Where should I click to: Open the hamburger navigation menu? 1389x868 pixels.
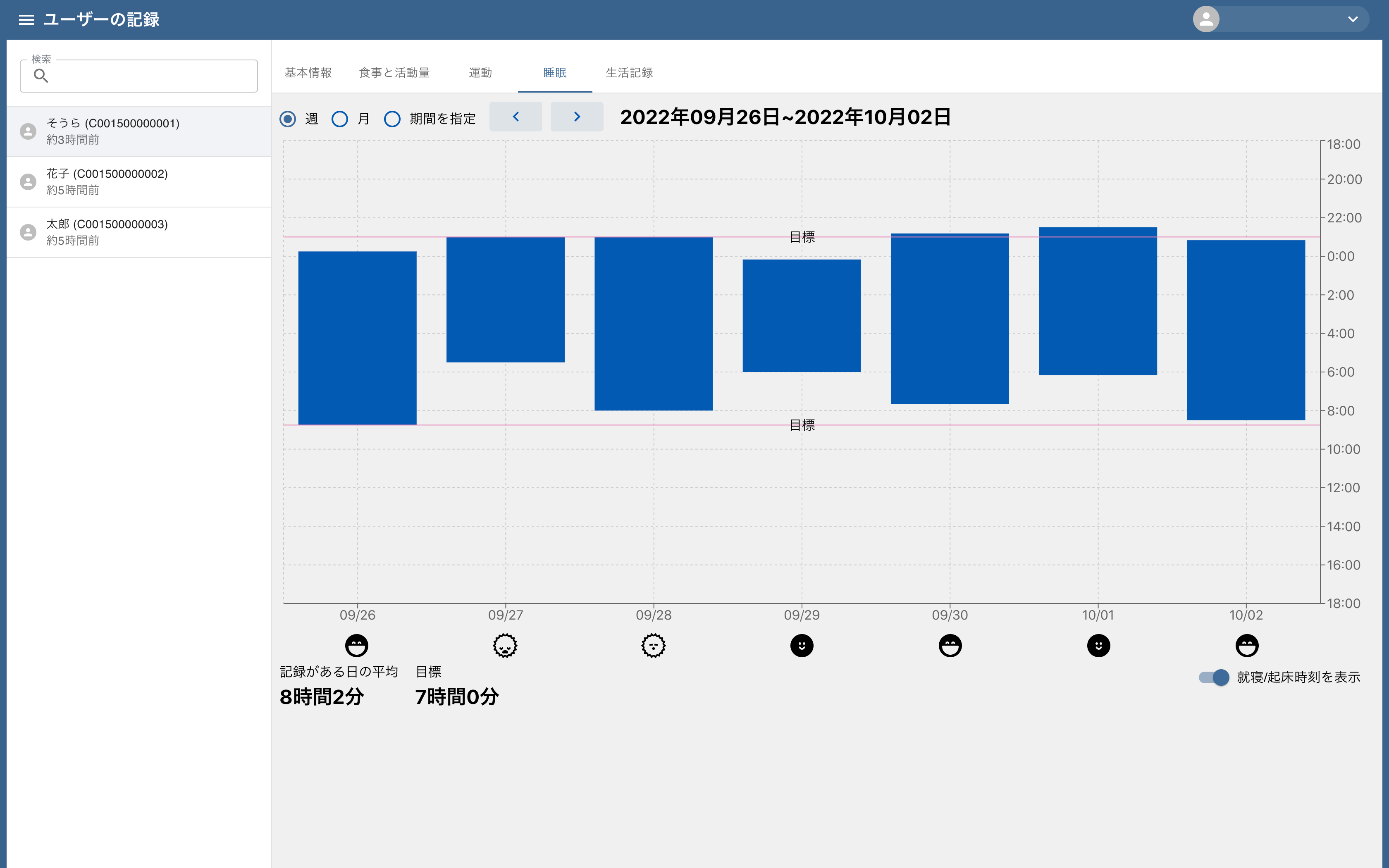[26, 19]
